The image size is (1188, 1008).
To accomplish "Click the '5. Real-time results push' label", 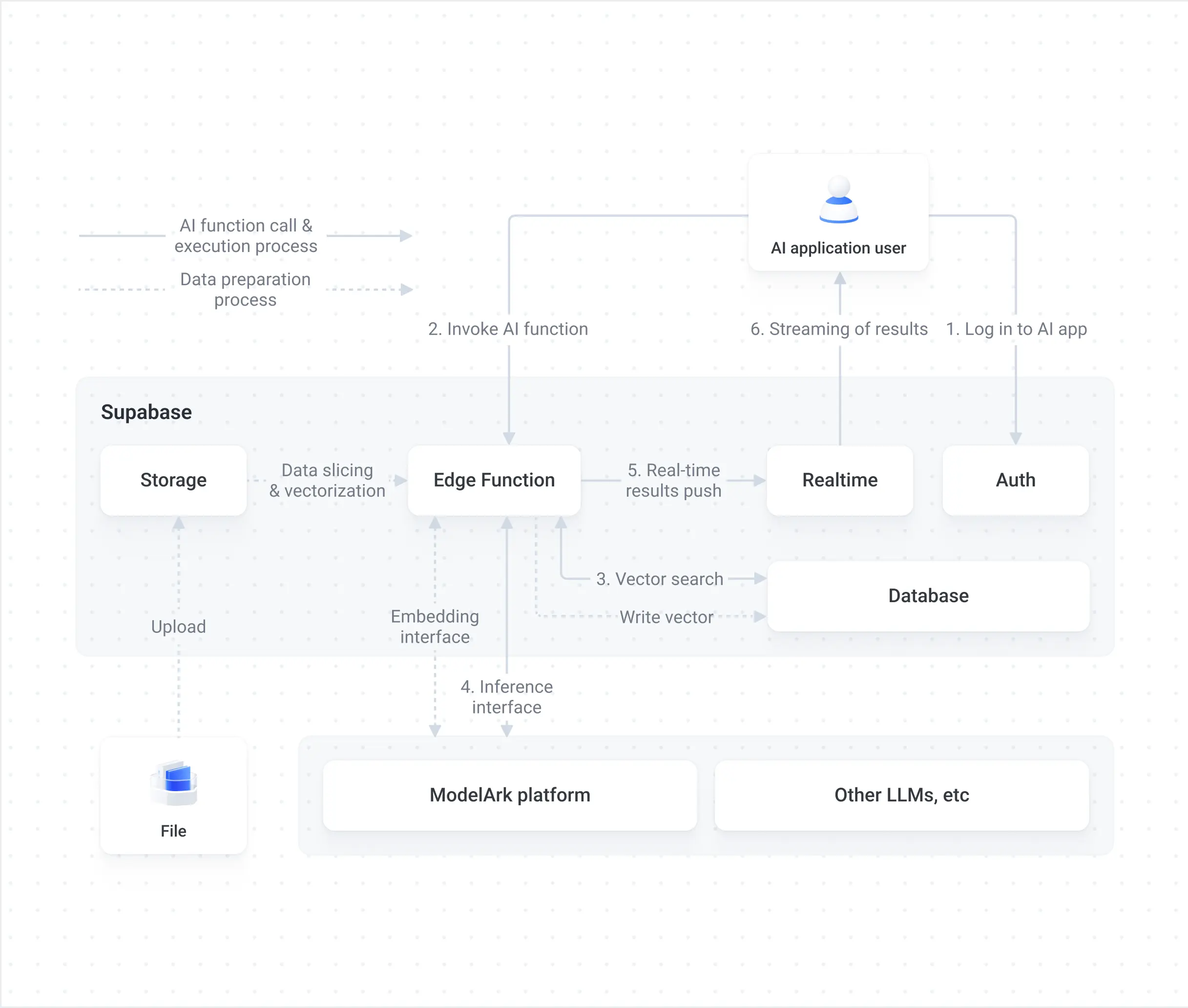I will pyautogui.click(x=674, y=481).
